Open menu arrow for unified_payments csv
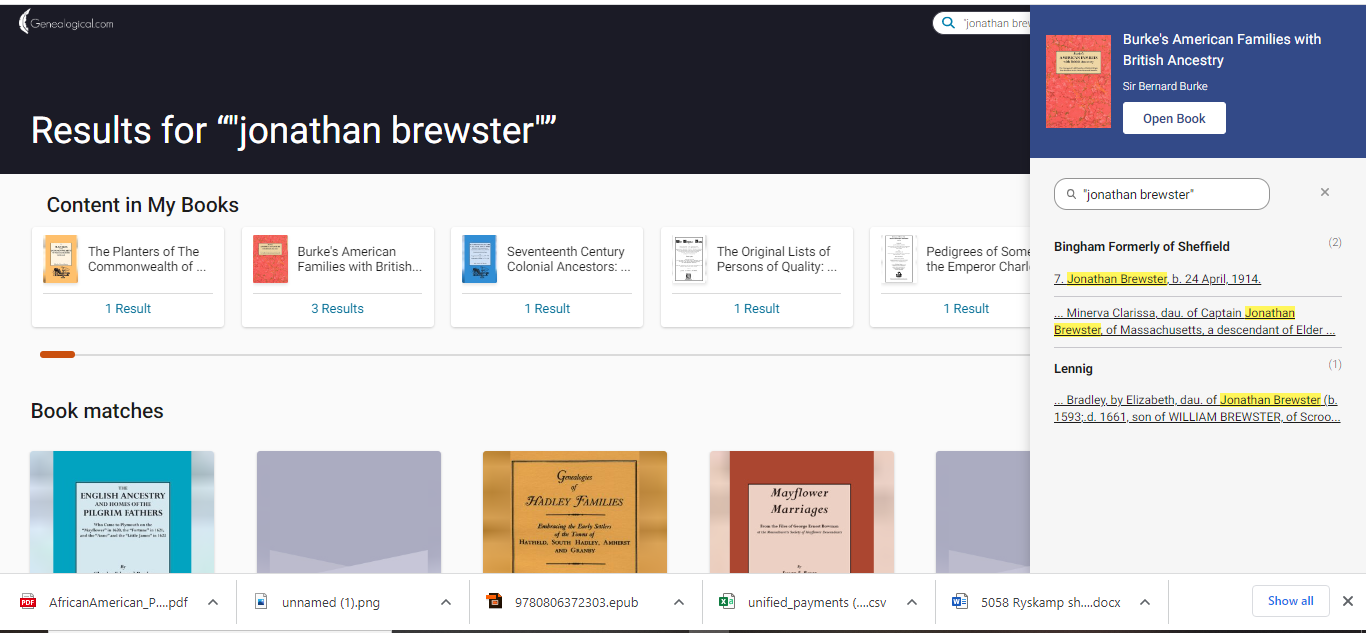This screenshot has height=633, width=1366. point(912,602)
